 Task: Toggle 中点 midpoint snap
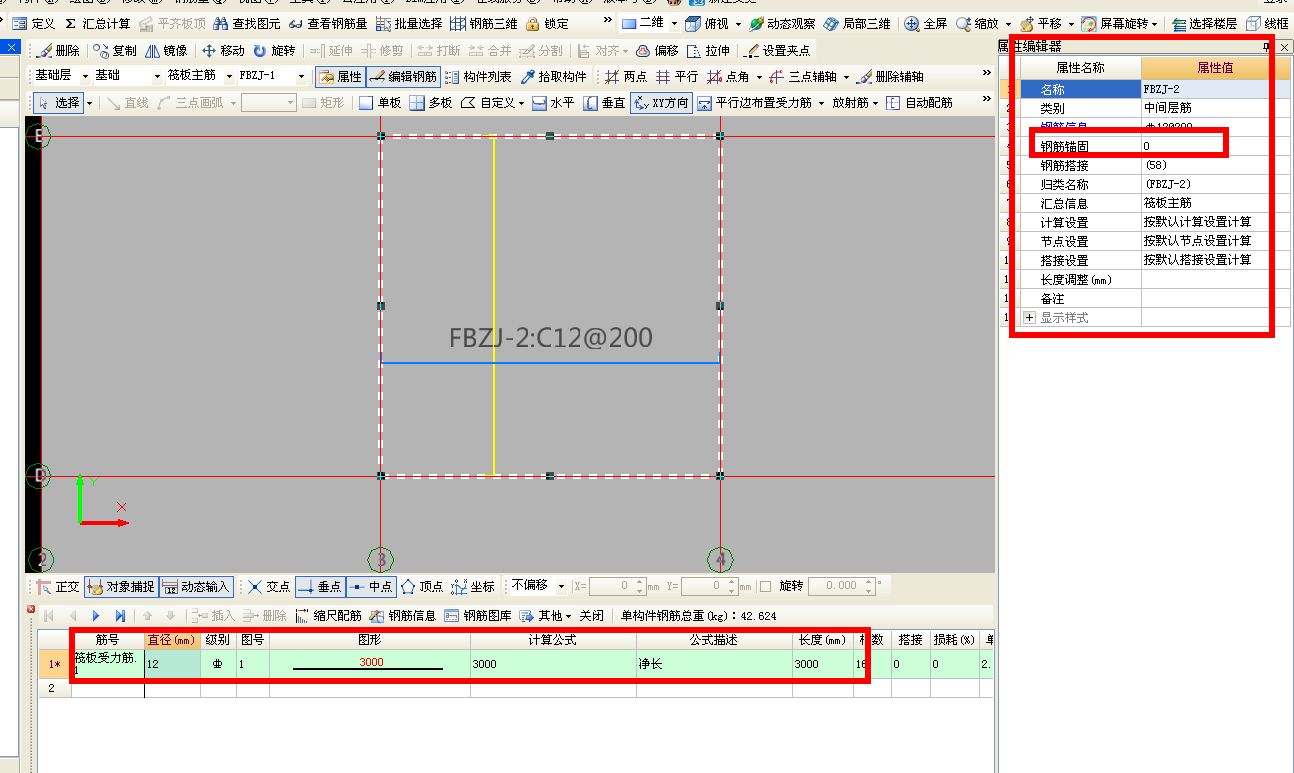371,587
